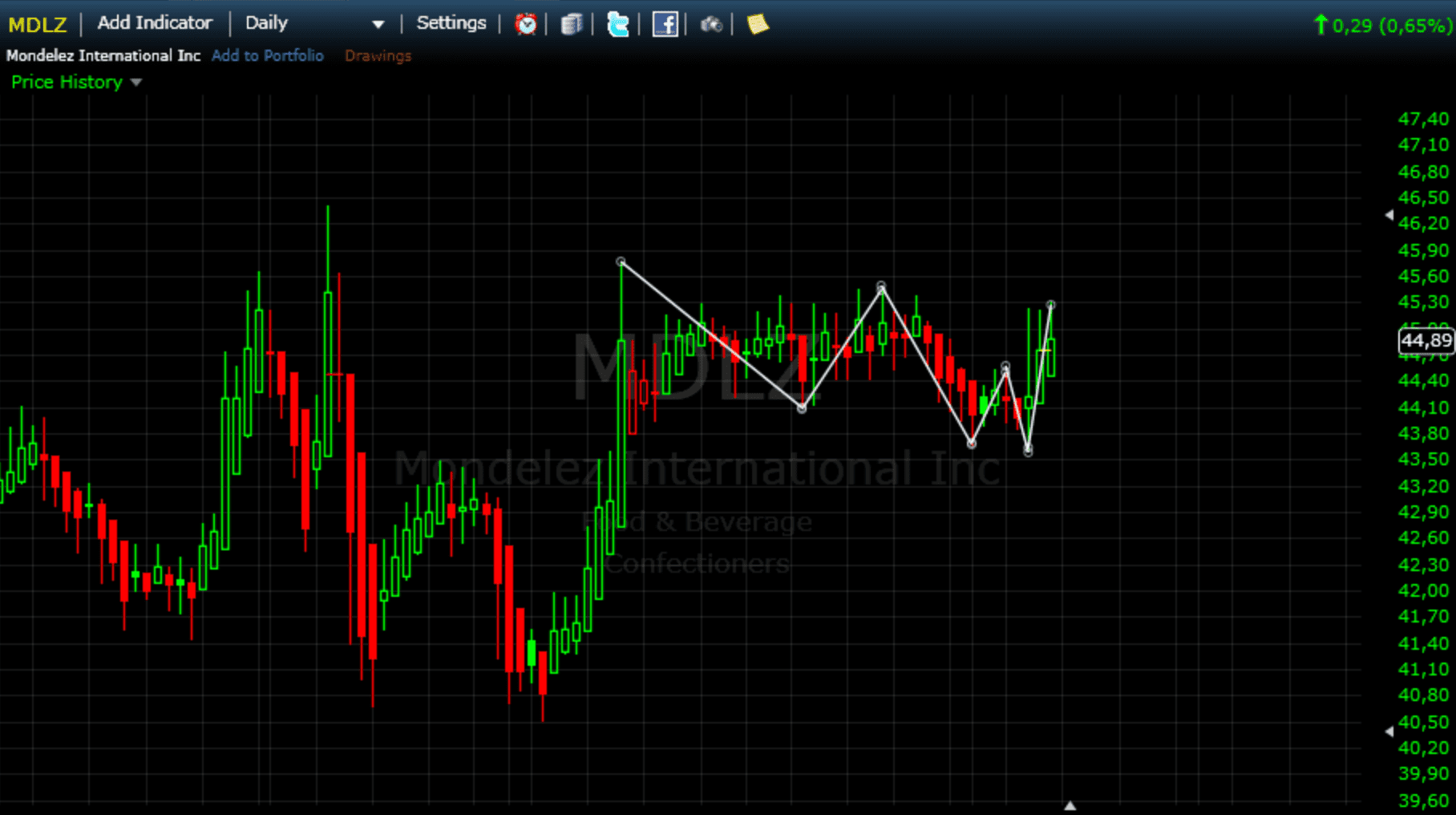Open the Add Indicator menu
The height and width of the screenshot is (815, 1456).
point(155,22)
